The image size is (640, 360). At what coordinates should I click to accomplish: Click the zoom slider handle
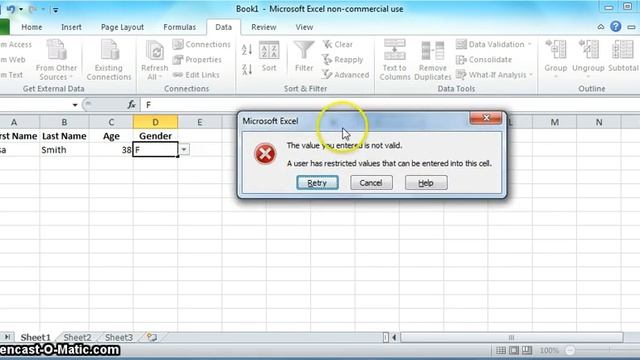point(570,350)
